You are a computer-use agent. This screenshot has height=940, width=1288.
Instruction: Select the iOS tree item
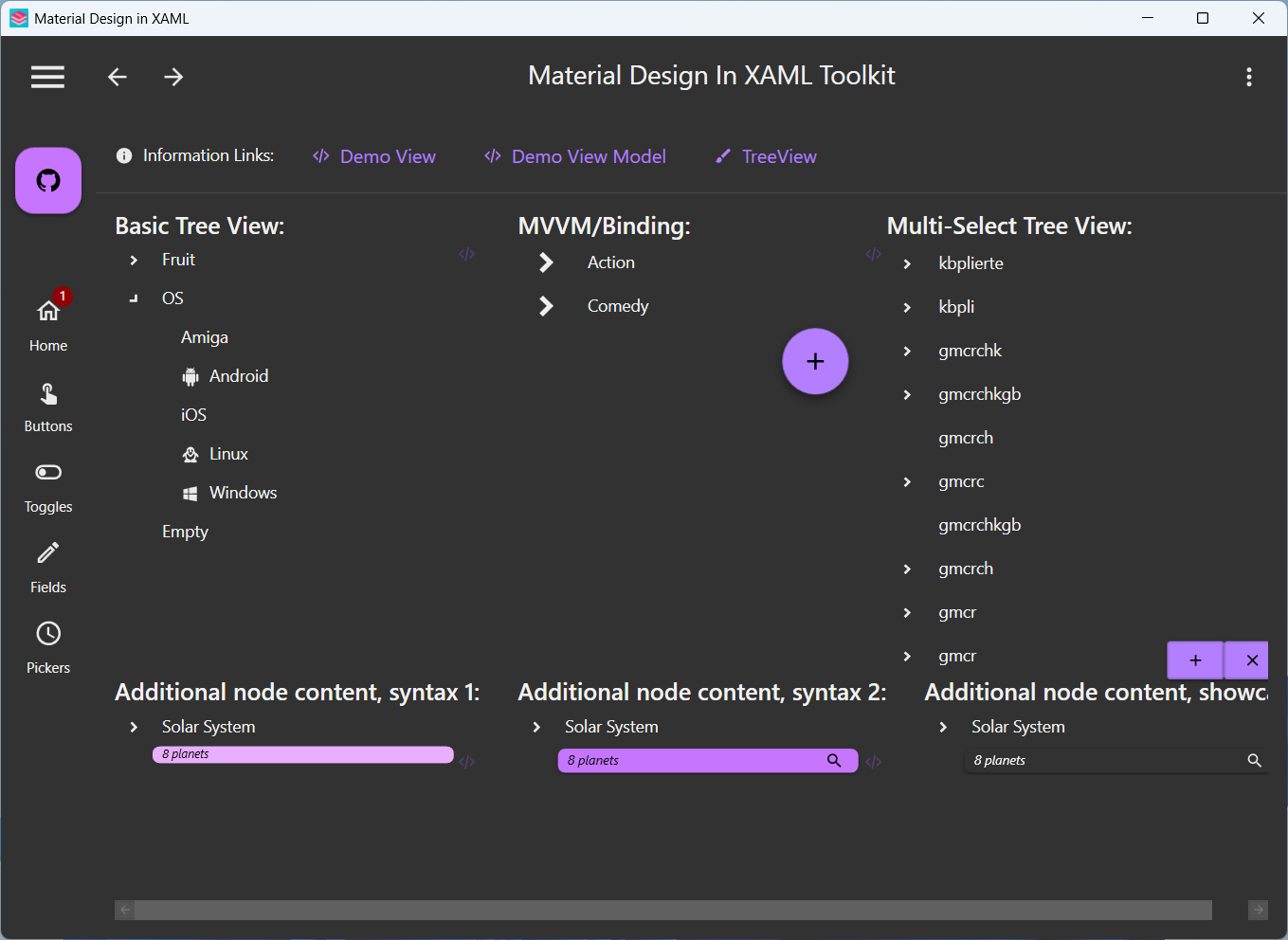[193, 415]
